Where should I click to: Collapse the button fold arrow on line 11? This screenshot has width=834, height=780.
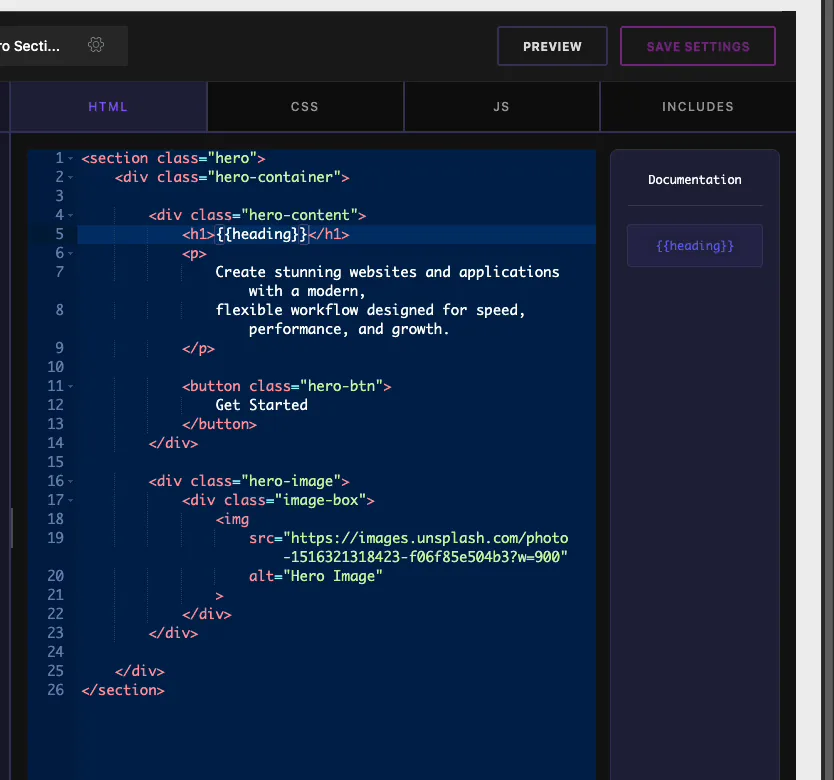pos(71,387)
